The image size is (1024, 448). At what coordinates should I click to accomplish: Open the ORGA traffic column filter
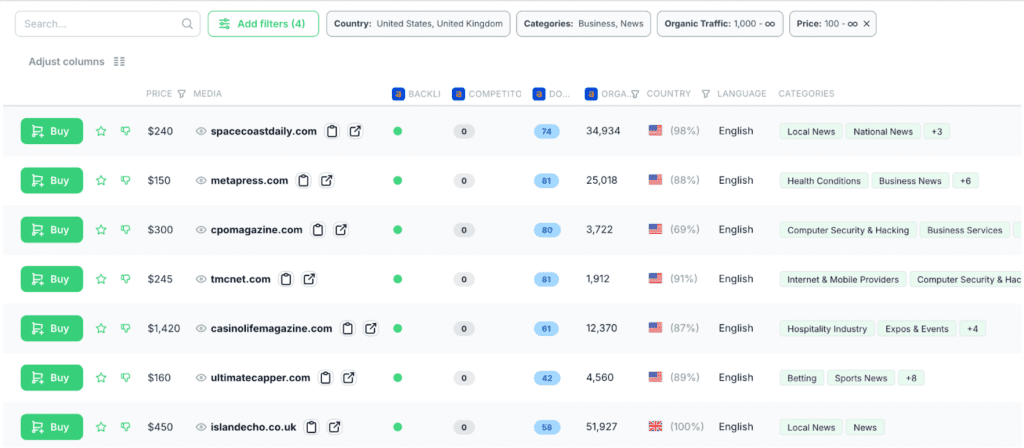point(635,94)
